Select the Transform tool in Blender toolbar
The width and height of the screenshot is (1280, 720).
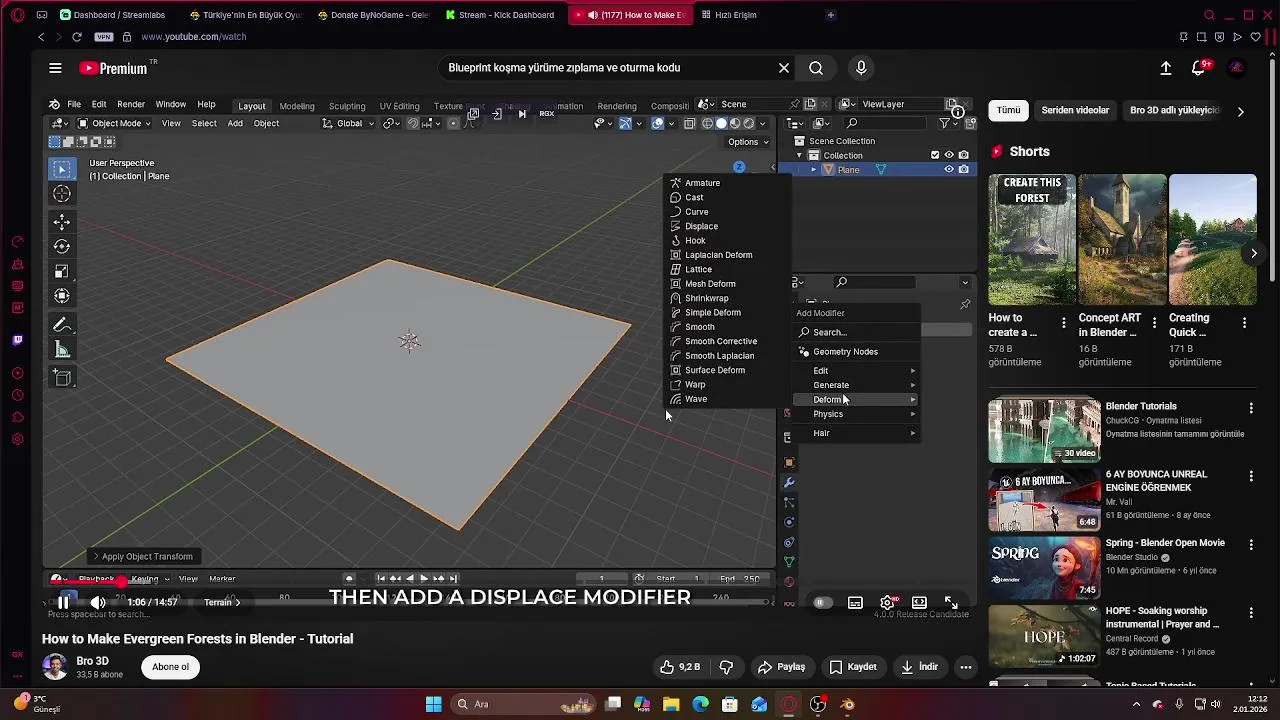(62, 296)
